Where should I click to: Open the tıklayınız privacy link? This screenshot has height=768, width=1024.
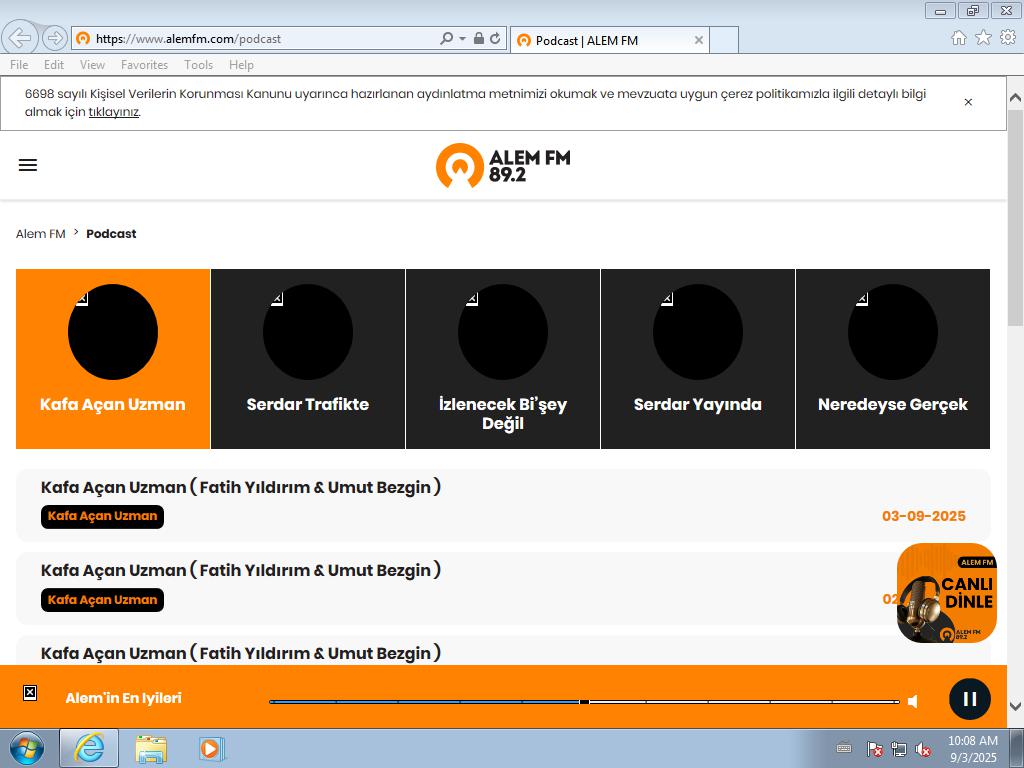114,112
